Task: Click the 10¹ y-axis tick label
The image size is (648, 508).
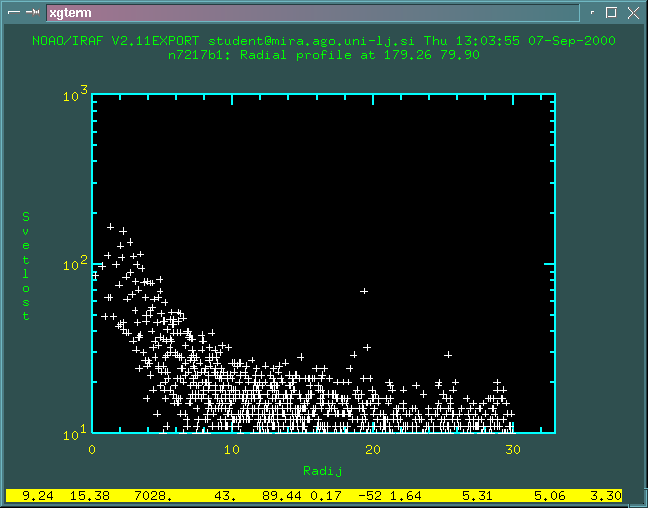Action: coord(76,434)
